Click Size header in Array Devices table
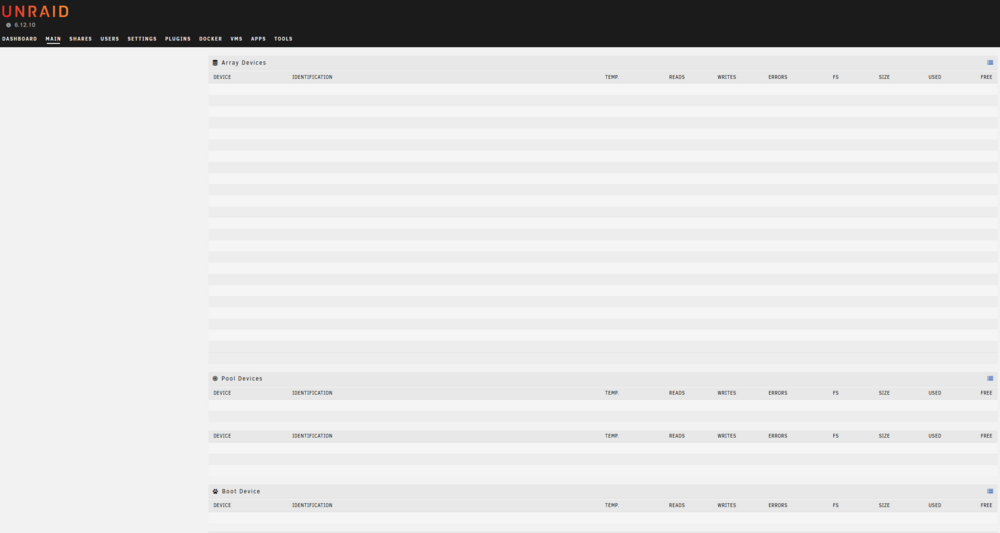Viewport: 1000px width, 533px height. tap(884, 77)
